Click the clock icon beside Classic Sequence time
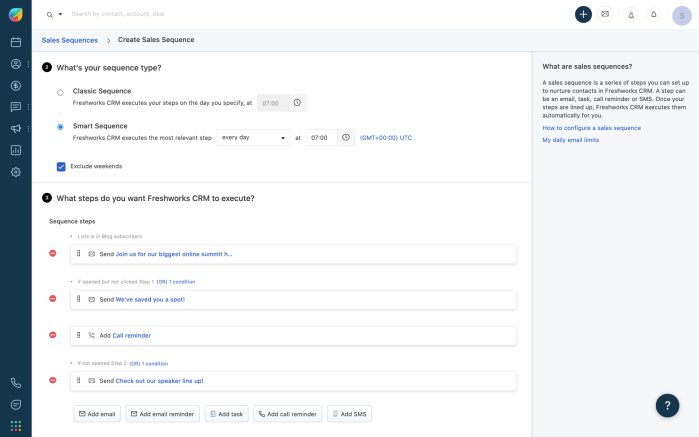This screenshot has width=699, height=437. pyautogui.click(x=297, y=103)
